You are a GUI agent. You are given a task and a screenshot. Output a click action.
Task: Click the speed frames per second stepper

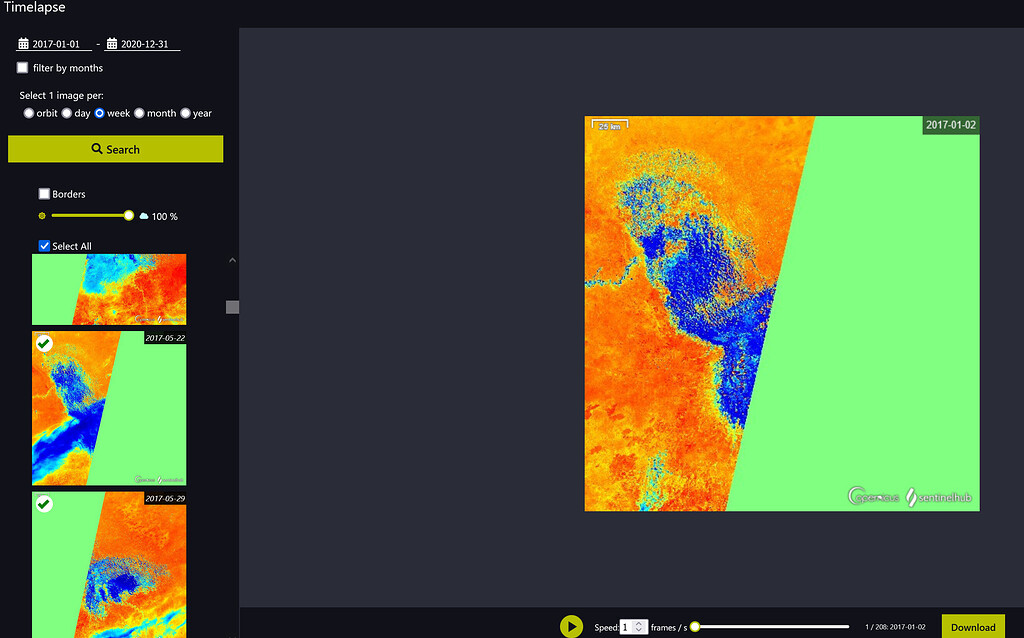click(x=638, y=627)
